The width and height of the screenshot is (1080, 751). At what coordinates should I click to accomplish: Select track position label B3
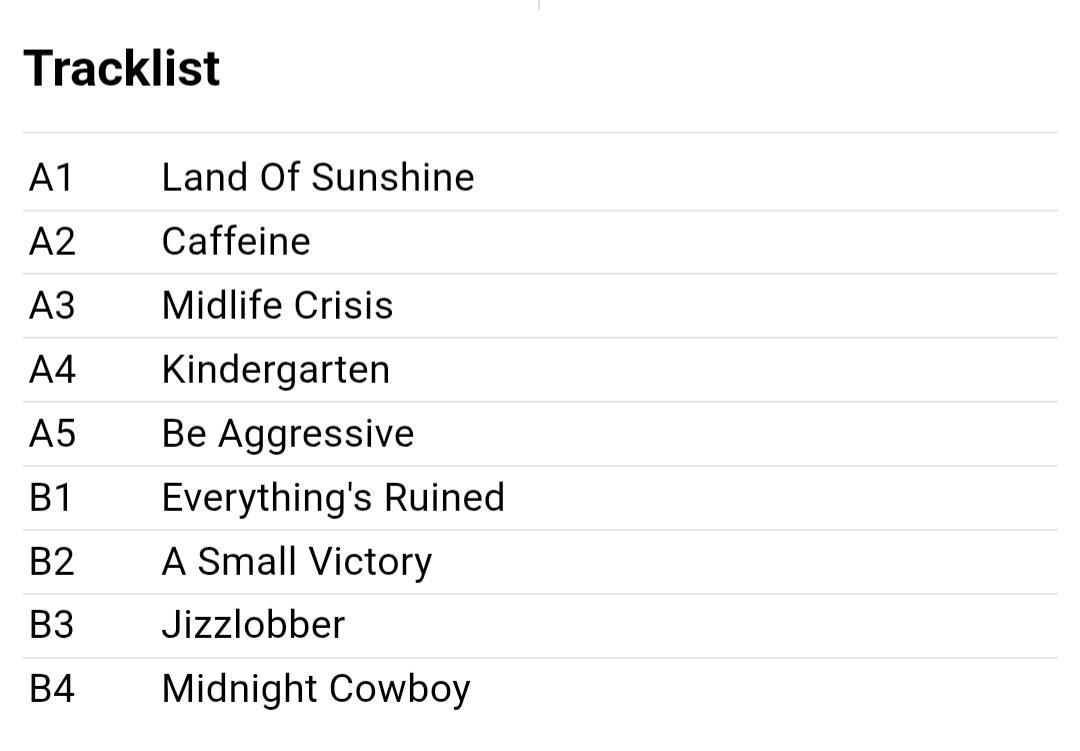point(52,625)
